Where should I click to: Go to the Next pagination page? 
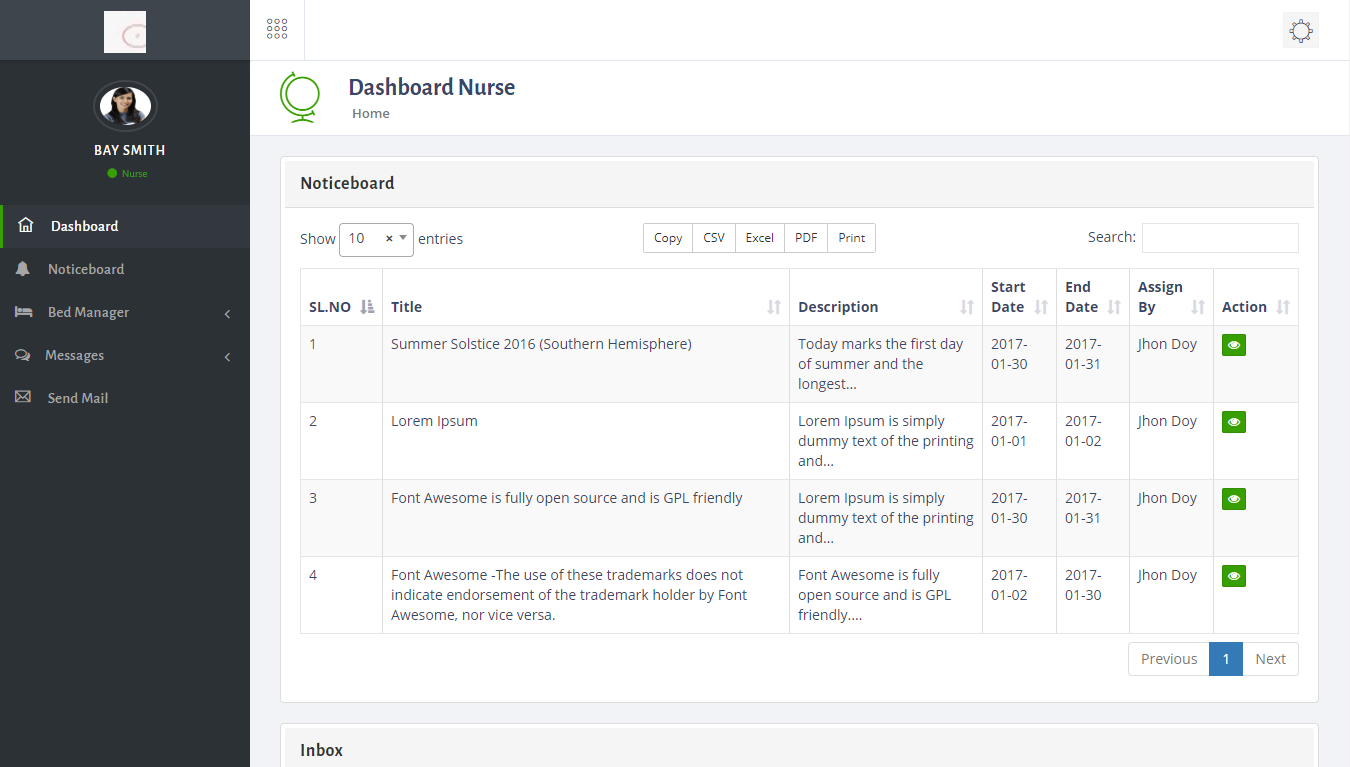pos(1270,659)
